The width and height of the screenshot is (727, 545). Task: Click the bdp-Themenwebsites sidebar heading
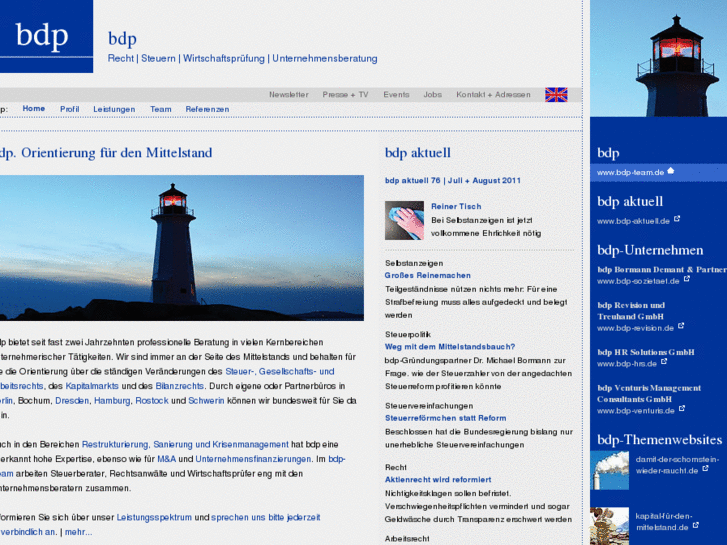pos(659,439)
